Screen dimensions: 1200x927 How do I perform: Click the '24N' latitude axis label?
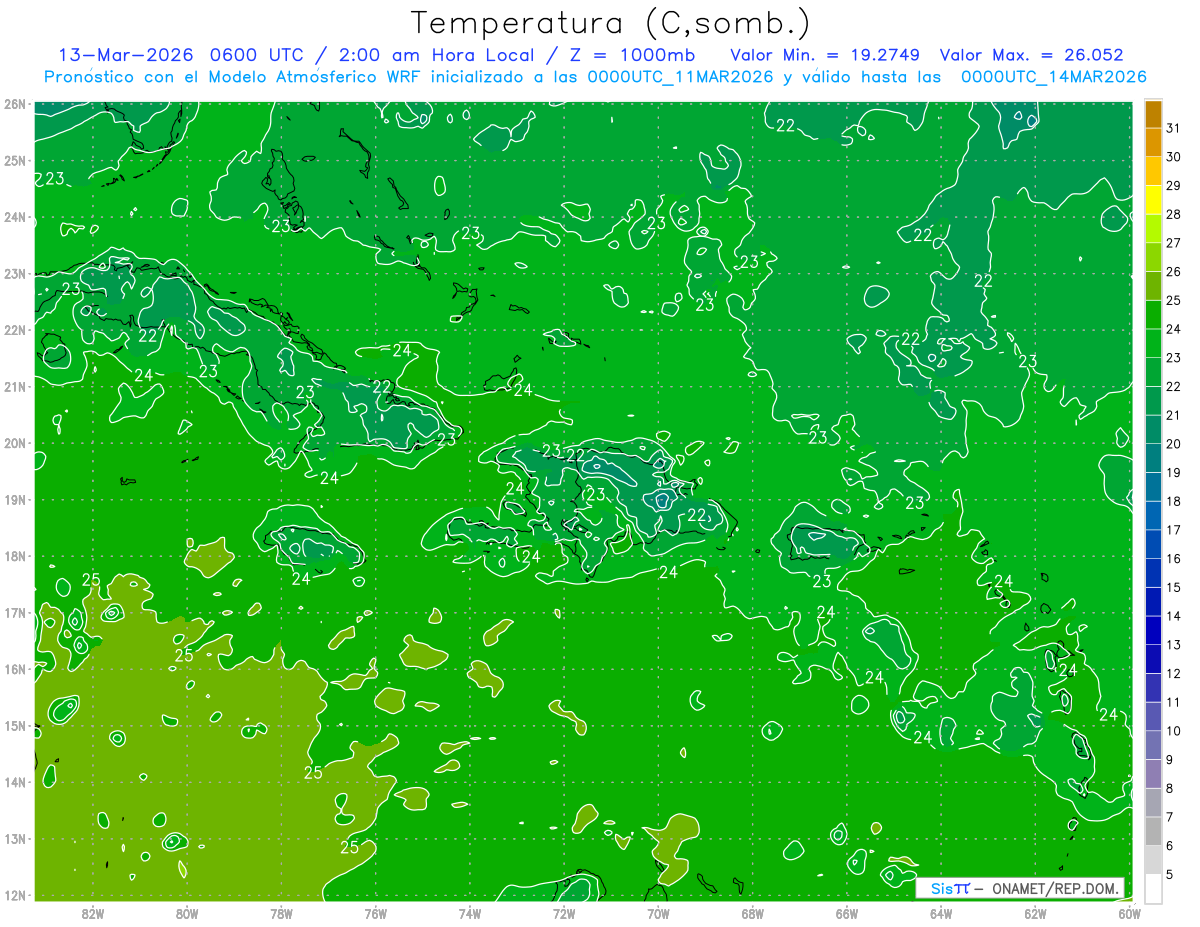14,217
